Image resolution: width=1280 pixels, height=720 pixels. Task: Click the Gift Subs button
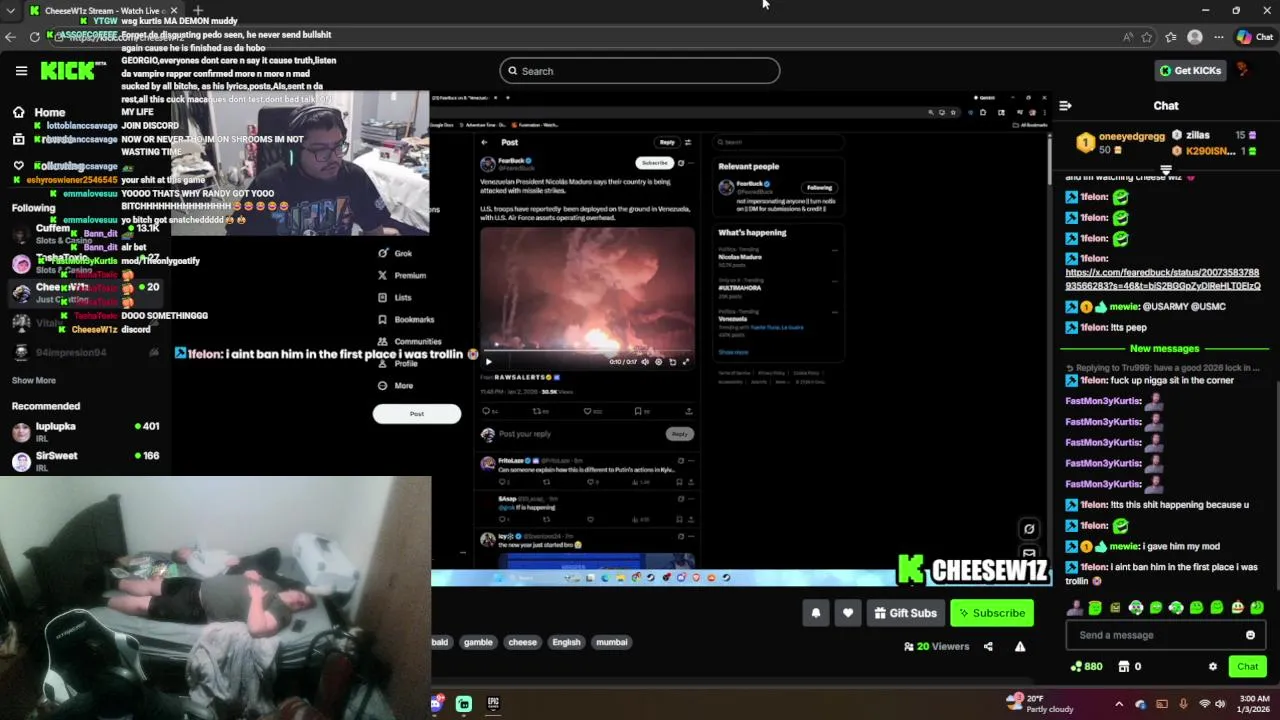pos(906,613)
